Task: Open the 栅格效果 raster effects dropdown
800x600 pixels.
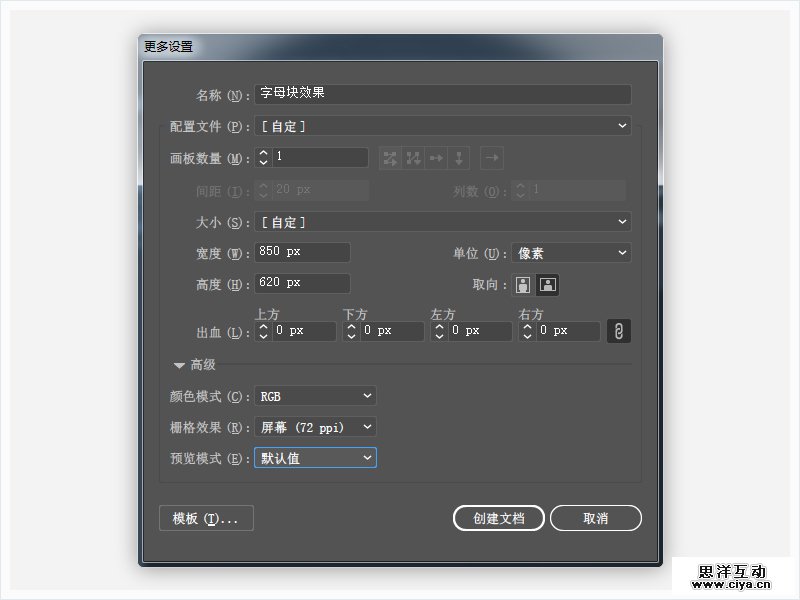Action: (315, 428)
